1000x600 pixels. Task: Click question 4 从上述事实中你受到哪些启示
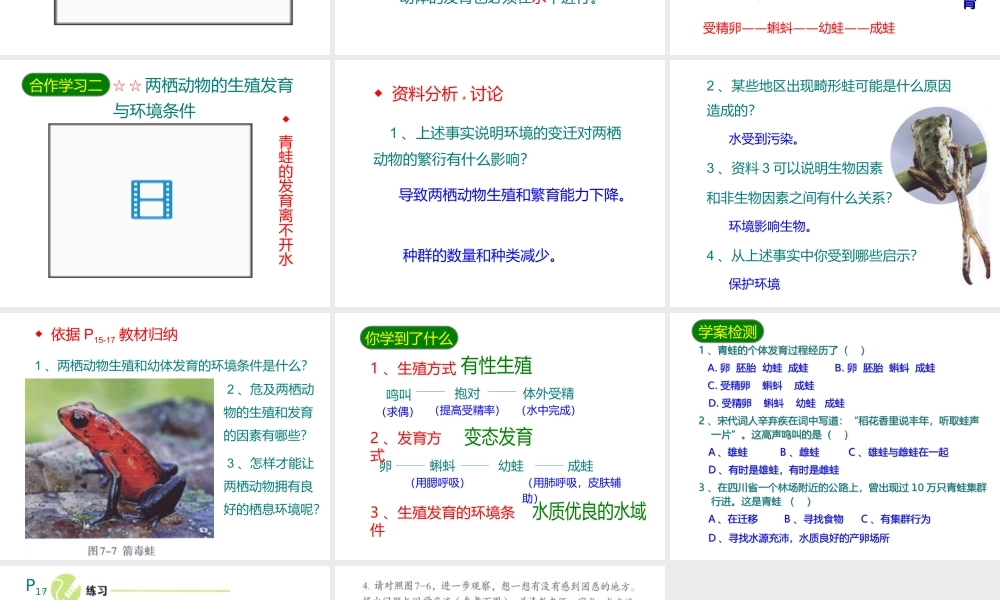pos(811,255)
